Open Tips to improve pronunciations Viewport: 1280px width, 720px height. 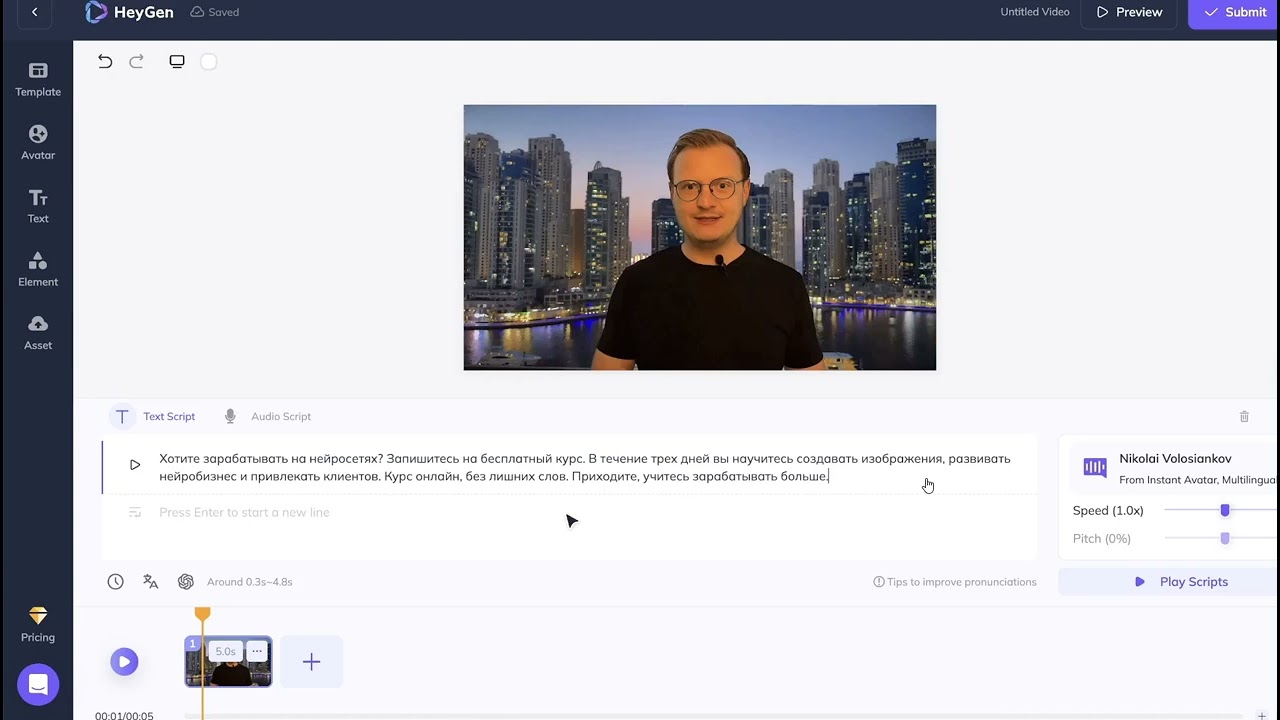[x=955, y=581]
